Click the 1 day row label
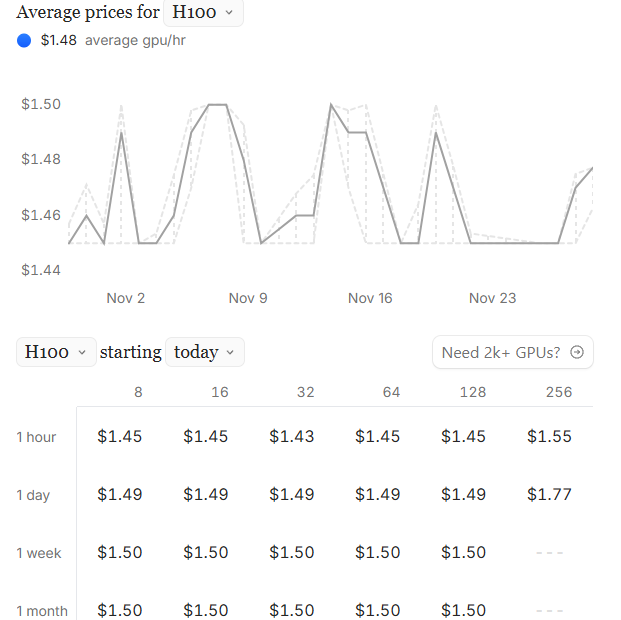This screenshot has width=621, height=620. pyautogui.click(x=33, y=495)
